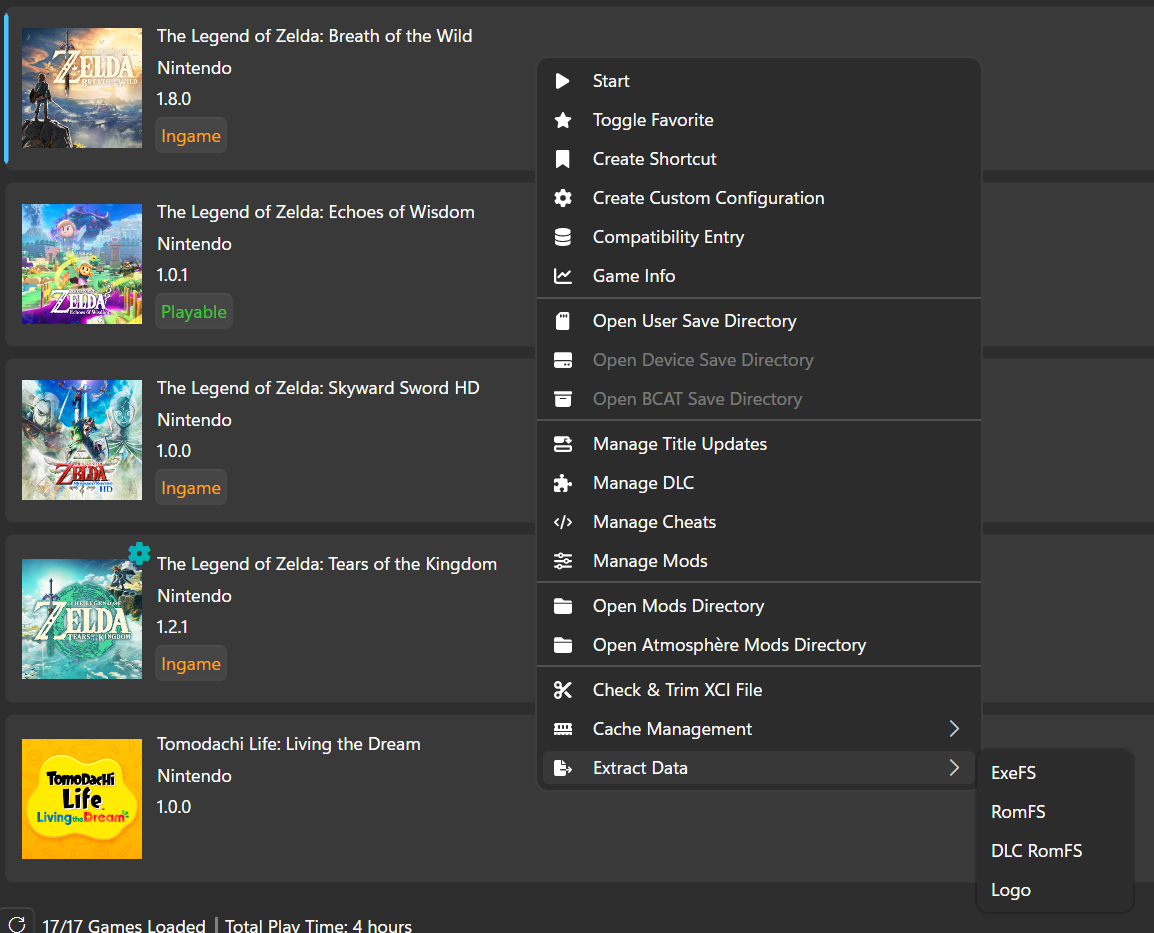Select Manage Title Updates
1154x933 pixels.
[759, 444]
